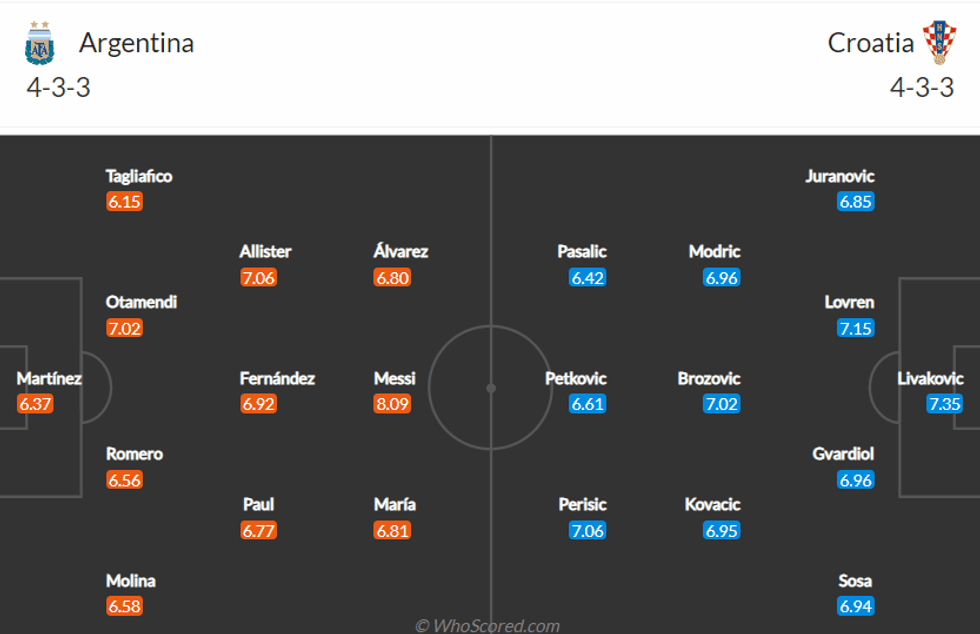Click Allister's 7.06 rating badge
Viewport: 980px width, 634px height.
tap(259, 278)
